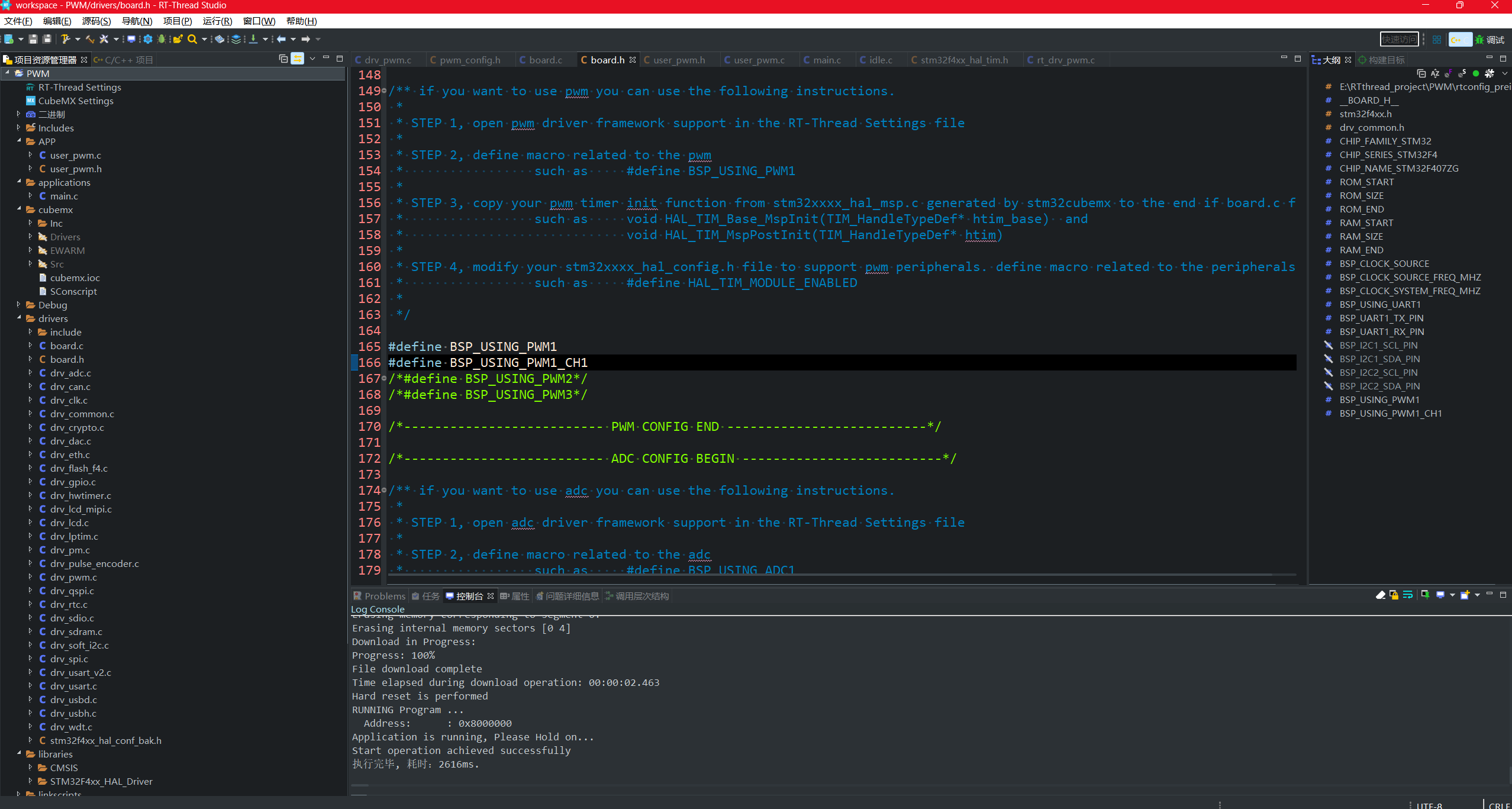Viewport: 1512px width, 809px height.
Task: Toggle console scroll lock icon
Action: pos(1394,595)
